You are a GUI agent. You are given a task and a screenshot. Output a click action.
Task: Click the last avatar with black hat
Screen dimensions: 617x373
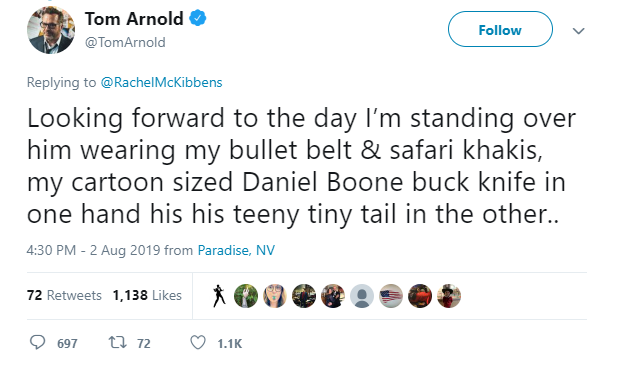tap(449, 296)
